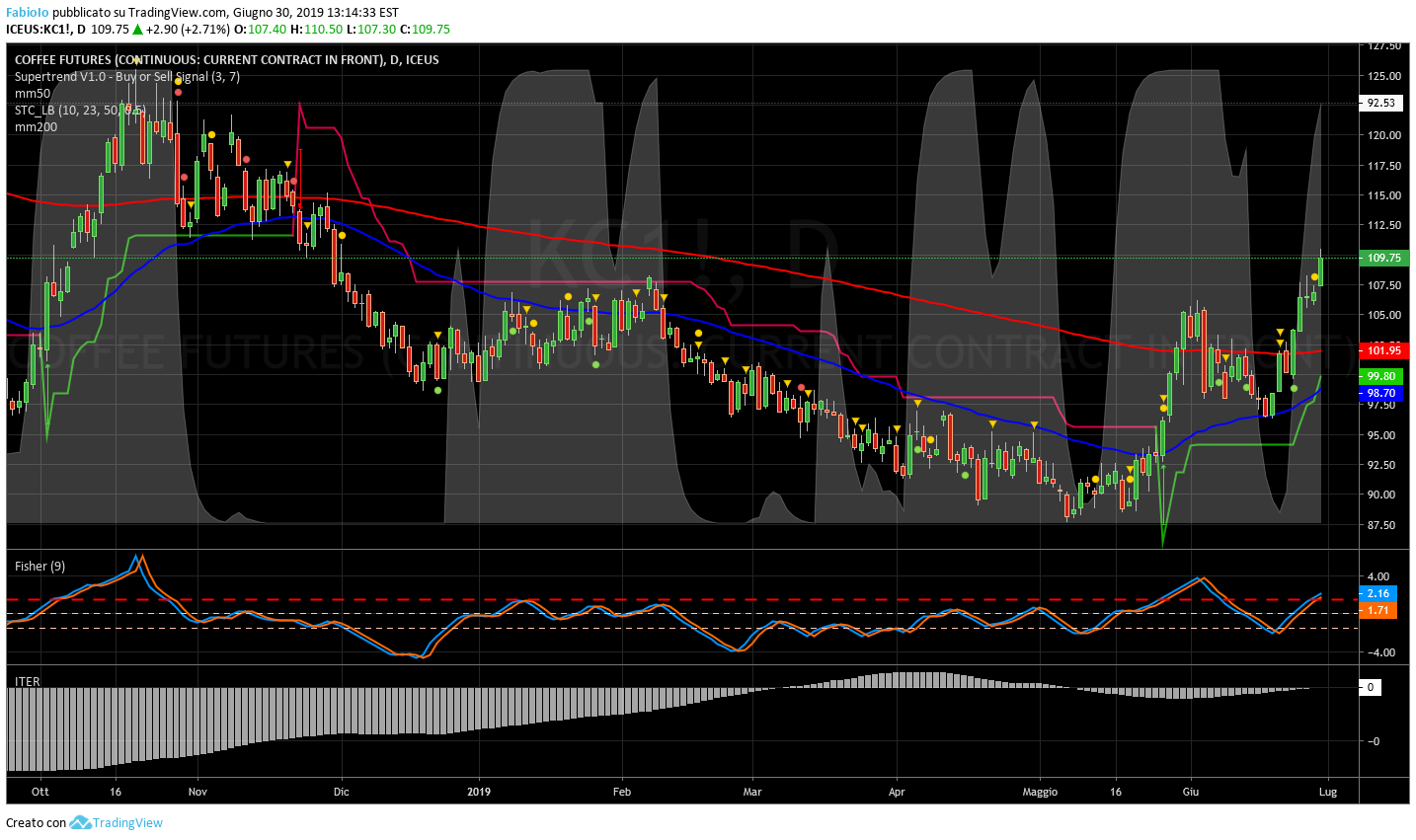Image resolution: width=1416 pixels, height=840 pixels.
Task: Click the STC_LB (10, 23, 50, 0.5) label
Action: pyautogui.click(x=80, y=111)
